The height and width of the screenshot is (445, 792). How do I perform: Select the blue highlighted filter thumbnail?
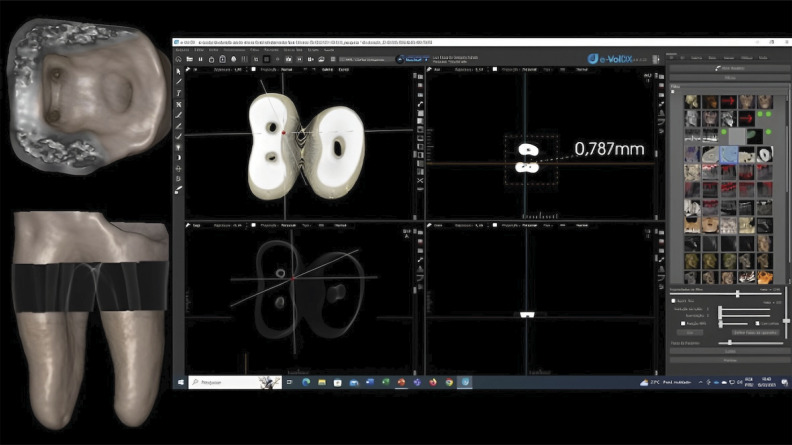tap(728, 154)
